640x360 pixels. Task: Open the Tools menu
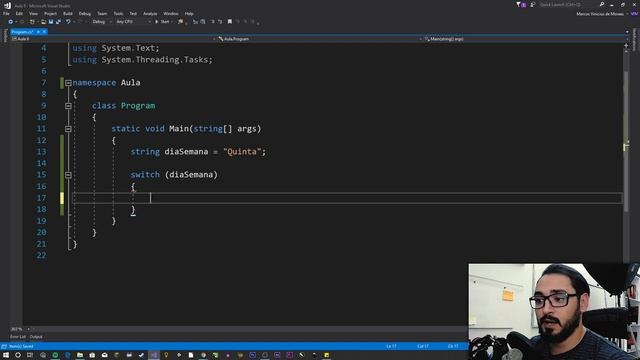[118, 13]
